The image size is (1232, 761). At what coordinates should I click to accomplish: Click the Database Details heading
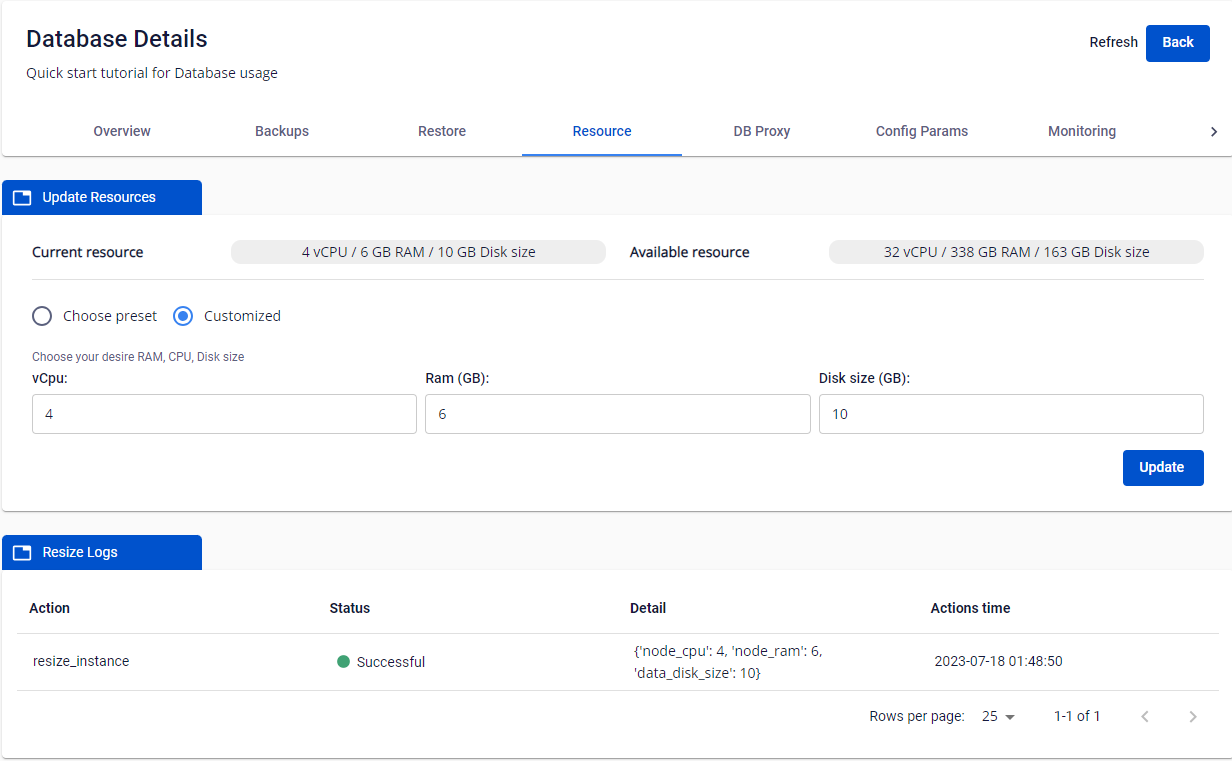click(x=117, y=39)
